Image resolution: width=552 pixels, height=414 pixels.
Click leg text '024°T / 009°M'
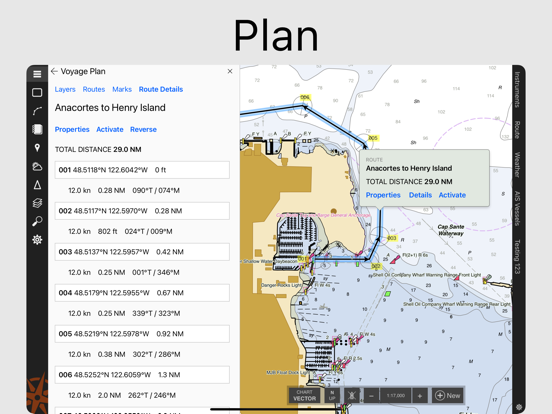click(x=148, y=231)
